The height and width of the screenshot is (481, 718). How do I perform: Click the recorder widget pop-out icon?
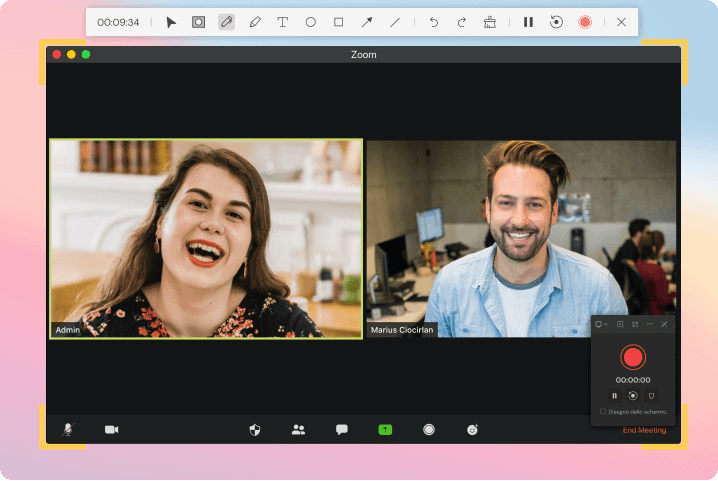click(635, 324)
